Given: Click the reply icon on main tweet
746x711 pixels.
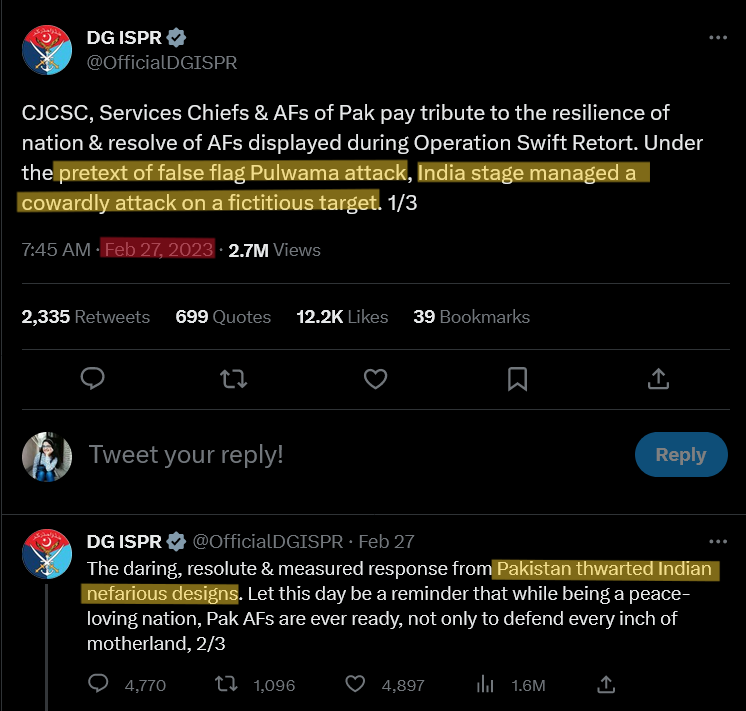Looking at the screenshot, I should click(93, 378).
